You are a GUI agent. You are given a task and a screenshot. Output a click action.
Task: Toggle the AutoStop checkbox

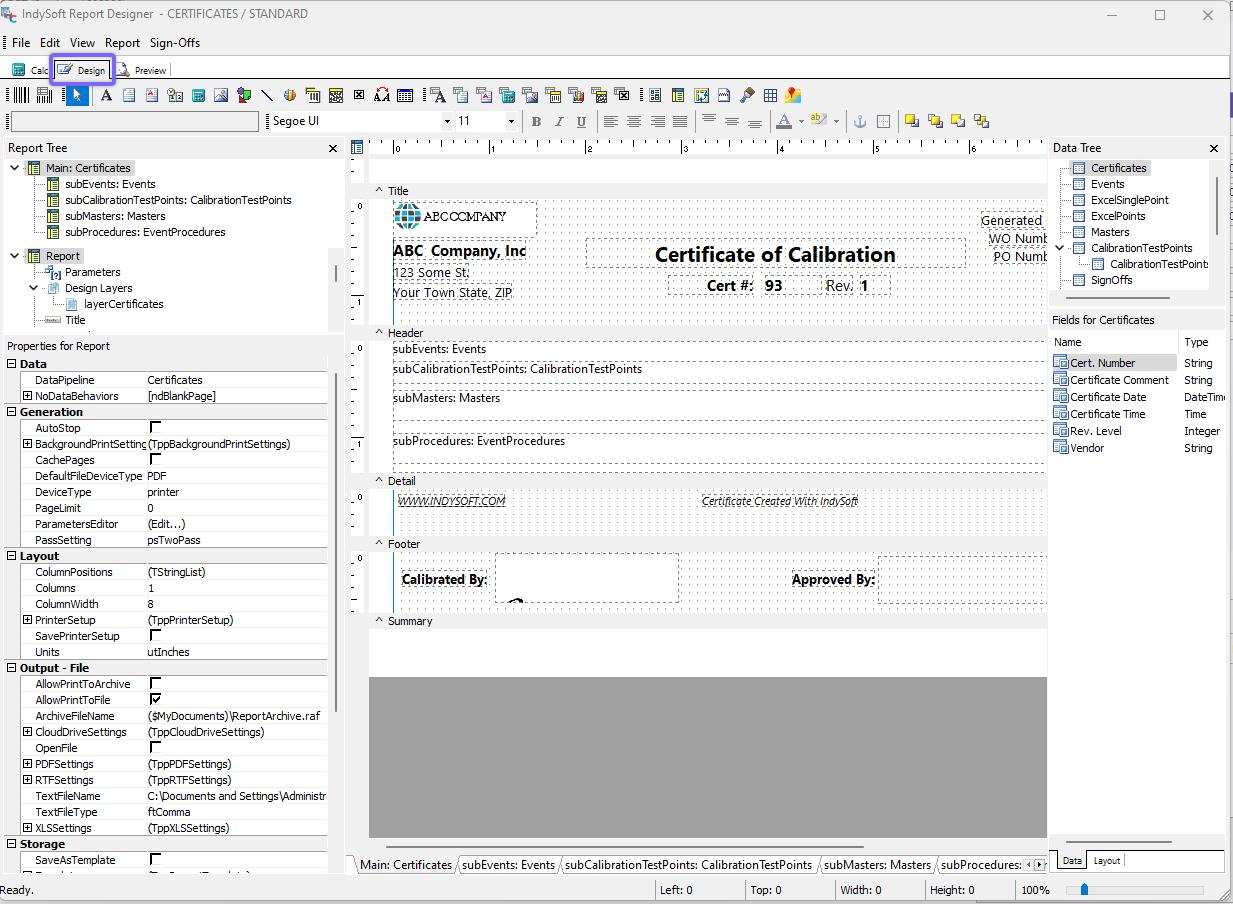[155, 428]
